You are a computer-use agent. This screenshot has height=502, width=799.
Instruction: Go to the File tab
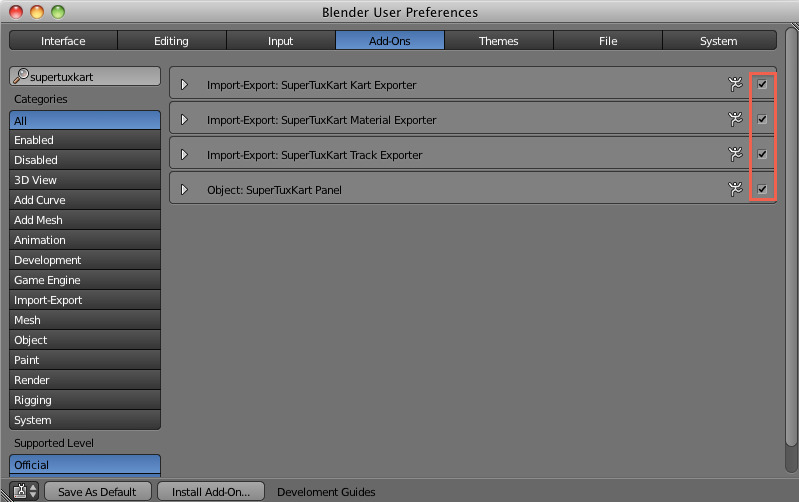(x=608, y=40)
